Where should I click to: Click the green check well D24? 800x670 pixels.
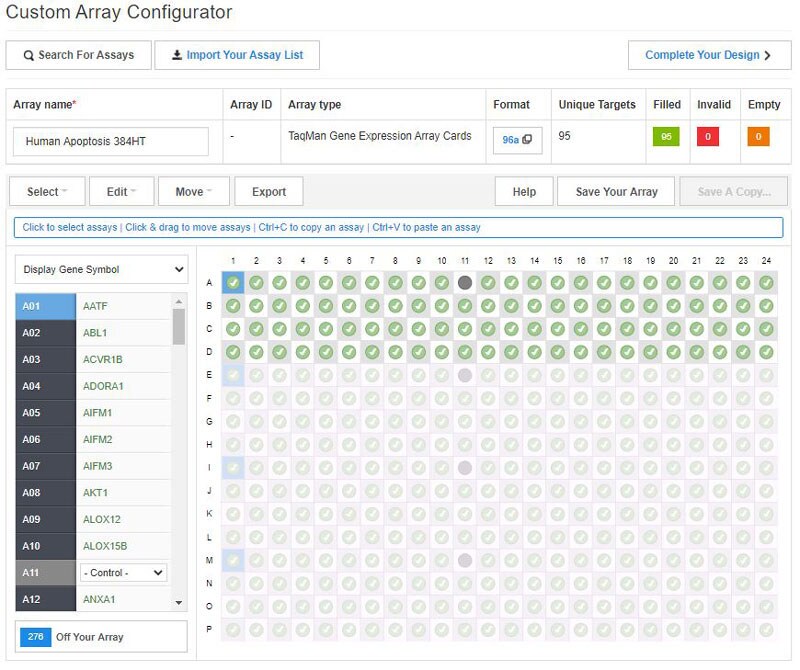tap(766, 352)
